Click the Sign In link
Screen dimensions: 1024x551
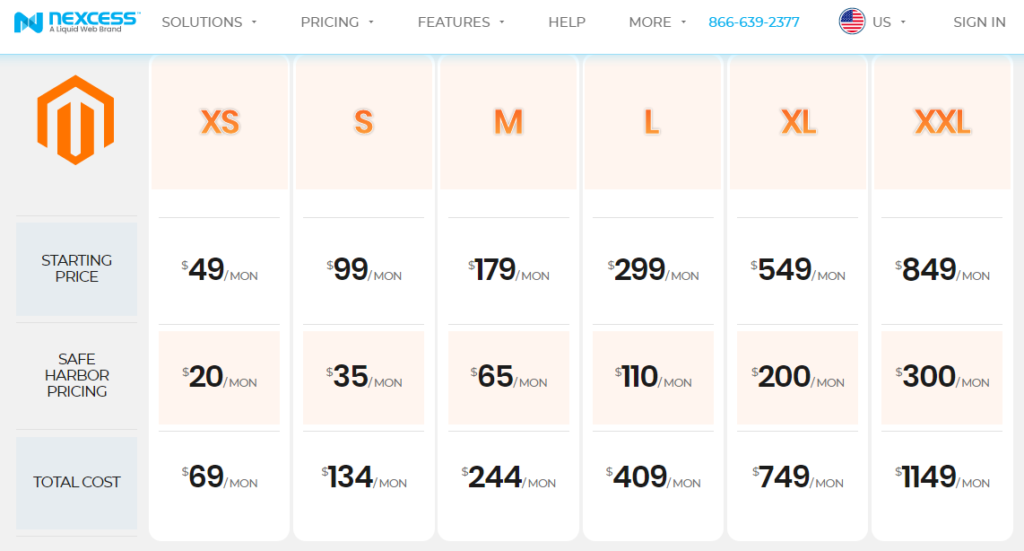[x=979, y=22]
